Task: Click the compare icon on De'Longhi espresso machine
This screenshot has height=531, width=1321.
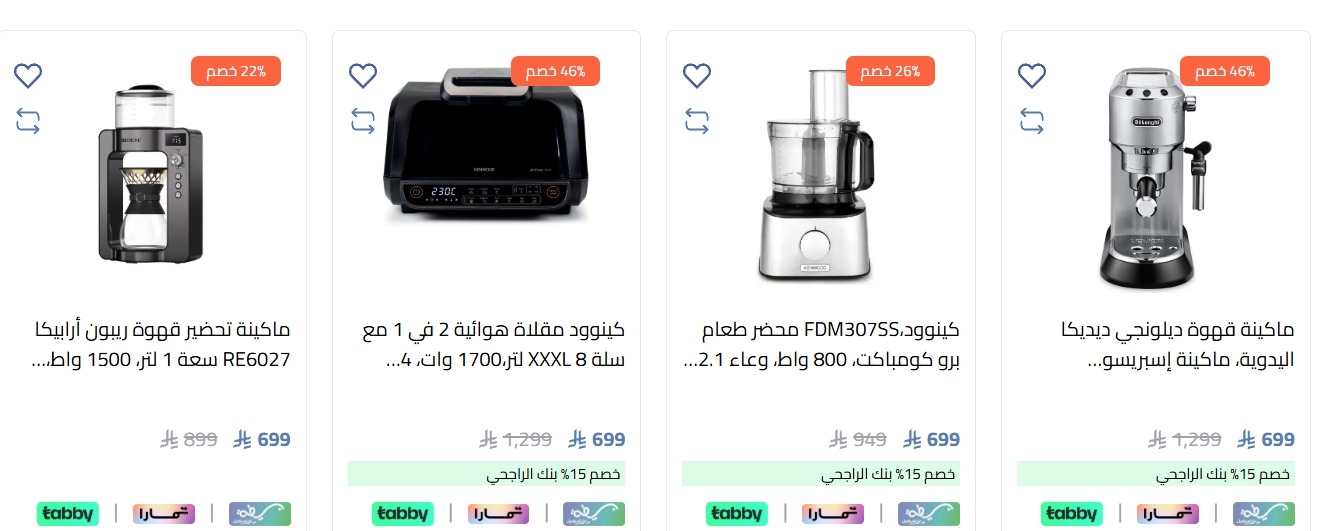Action: tap(1031, 121)
